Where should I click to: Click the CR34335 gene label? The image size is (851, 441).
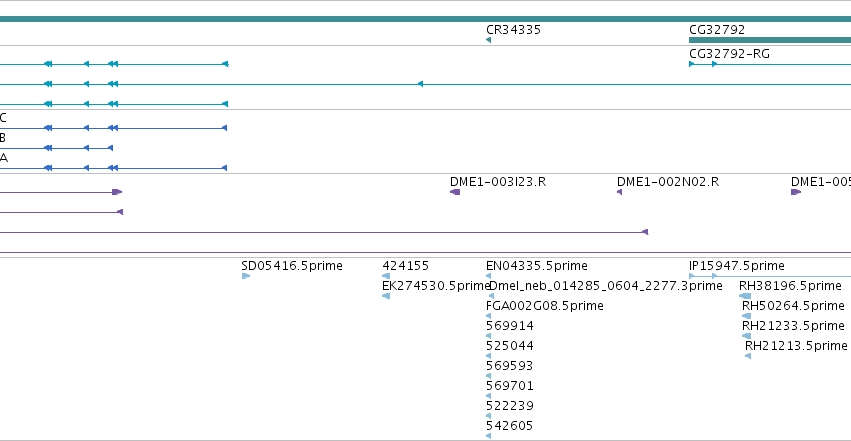click(513, 30)
